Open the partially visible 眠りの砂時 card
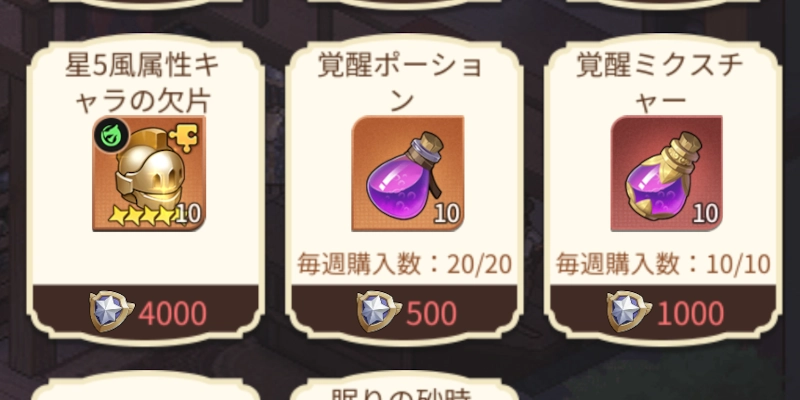The width and height of the screenshot is (800, 400). tap(404, 386)
